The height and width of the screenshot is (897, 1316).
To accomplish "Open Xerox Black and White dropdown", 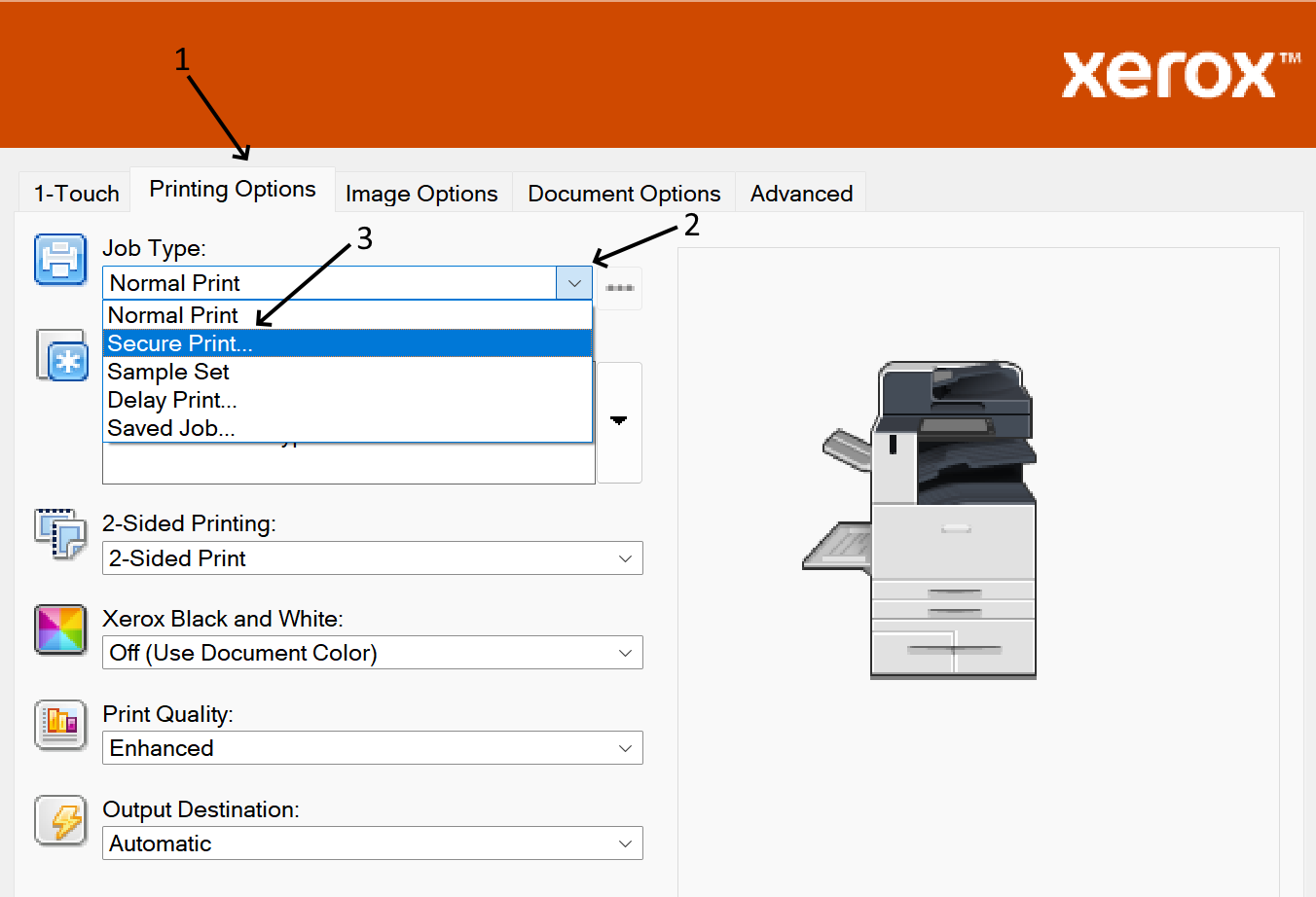I will pyautogui.click(x=372, y=653).
